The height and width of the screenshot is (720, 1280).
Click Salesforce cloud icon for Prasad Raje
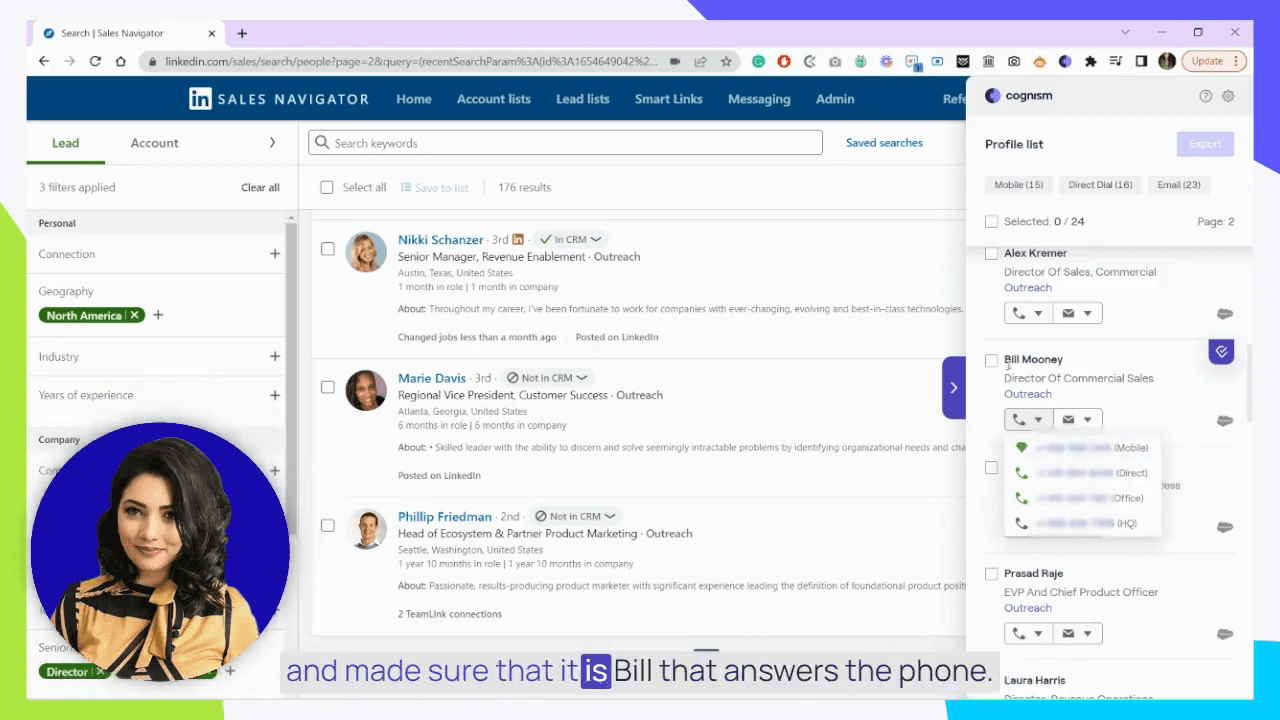tap(1224, 634)
